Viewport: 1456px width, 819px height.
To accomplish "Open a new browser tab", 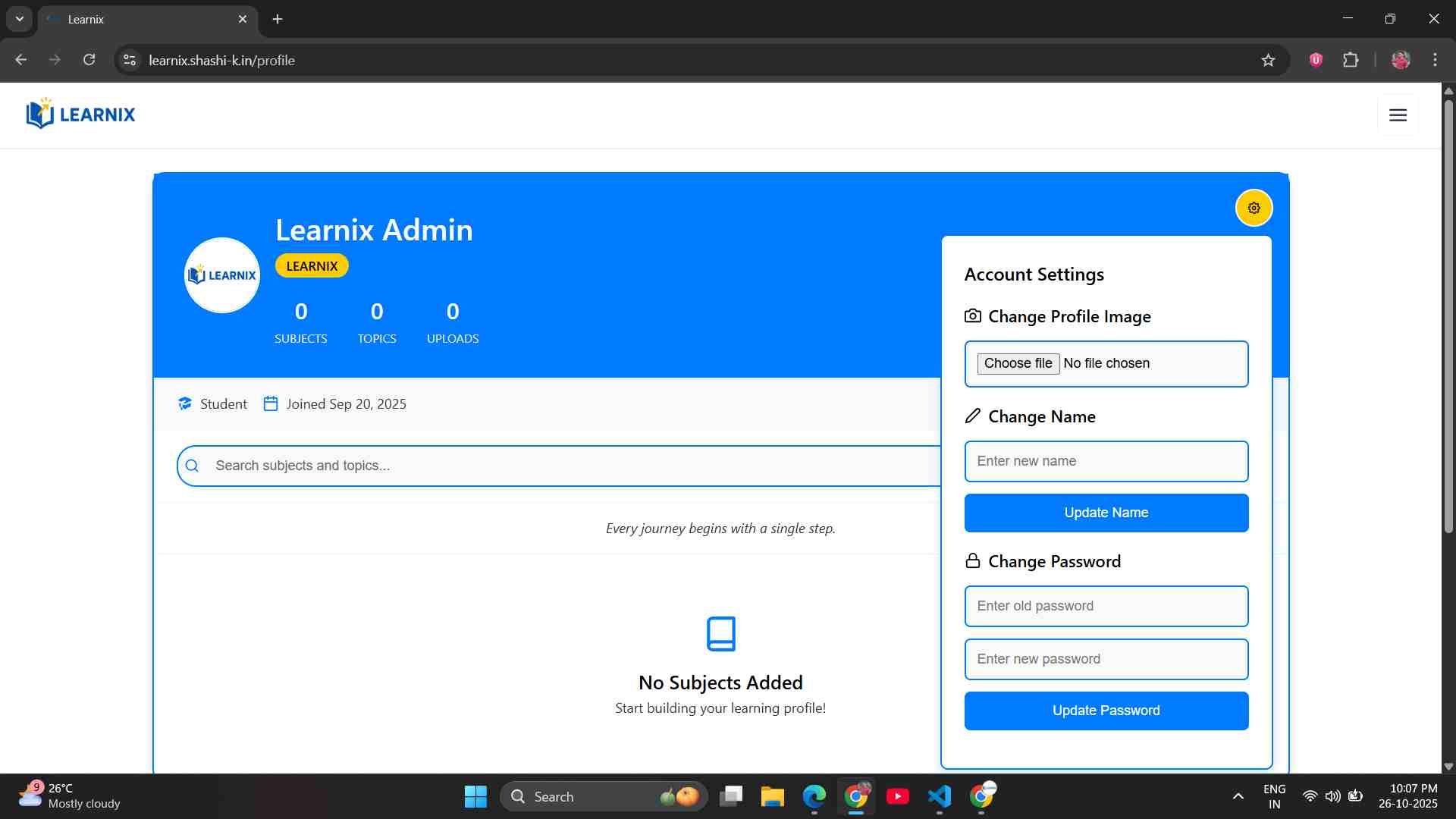I will pyautogui.click(x=278, y=19).
